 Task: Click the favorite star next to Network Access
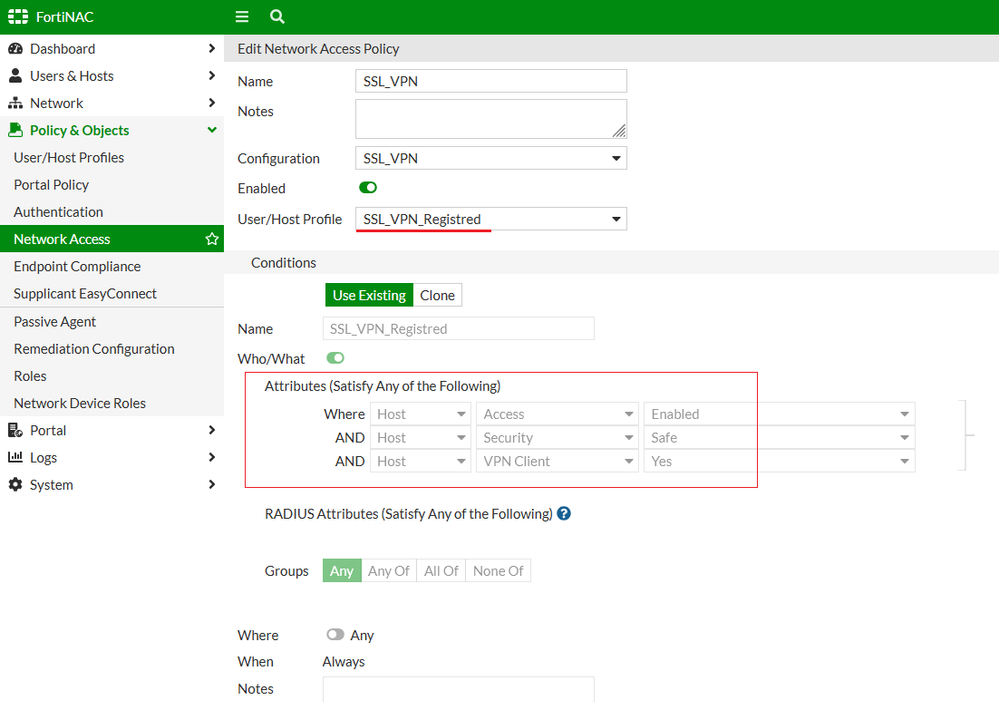(x=212, y=239)
